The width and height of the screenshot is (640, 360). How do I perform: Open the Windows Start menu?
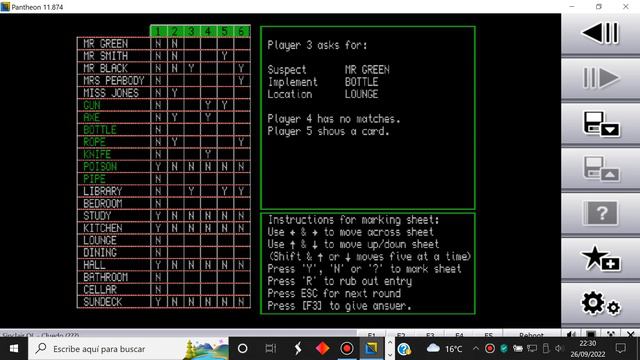(x=13, y=349)
